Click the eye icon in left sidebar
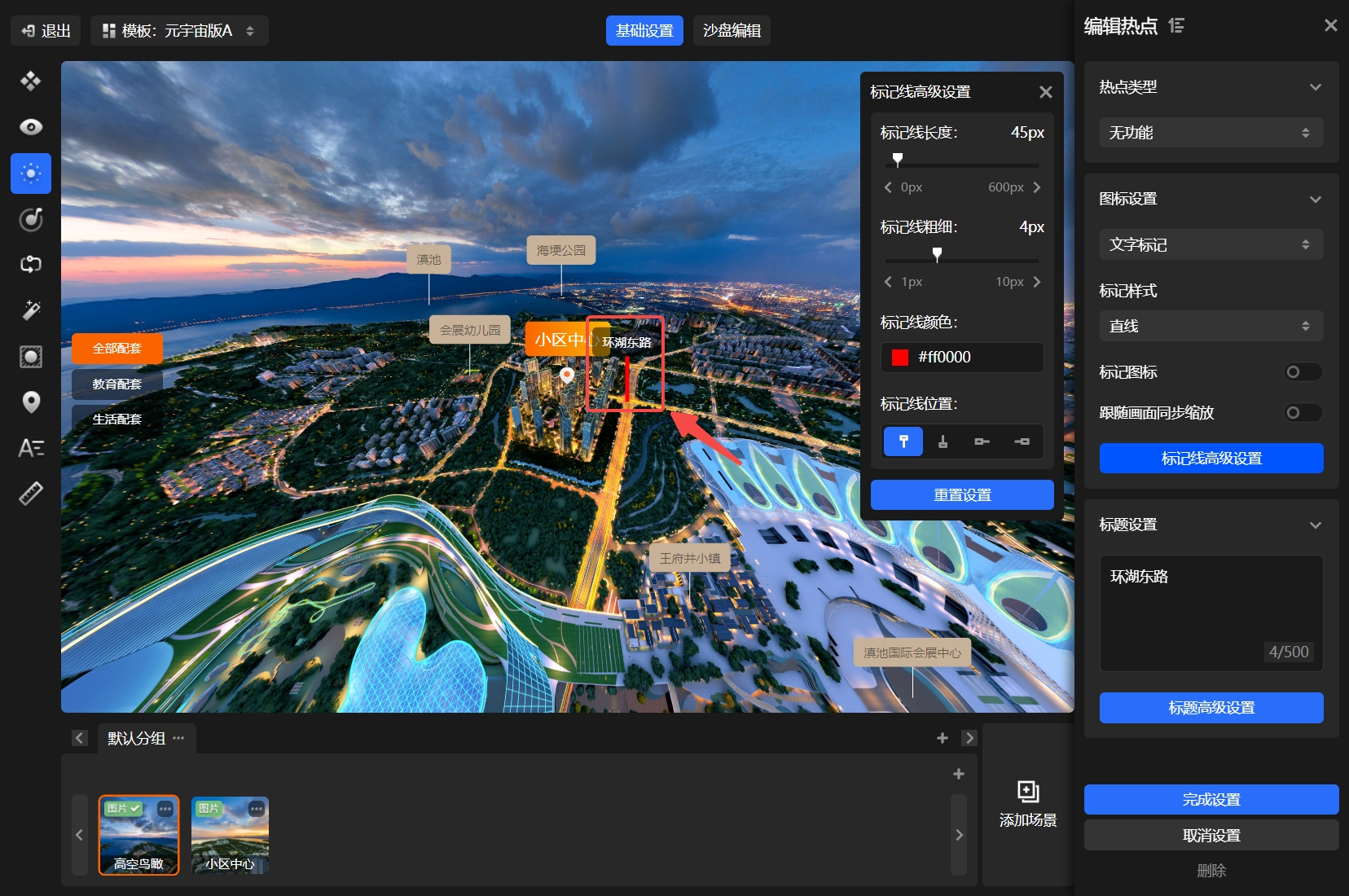Image resolution: width=1349 pixels, height=896 pixels. click(x=31, y=127)
